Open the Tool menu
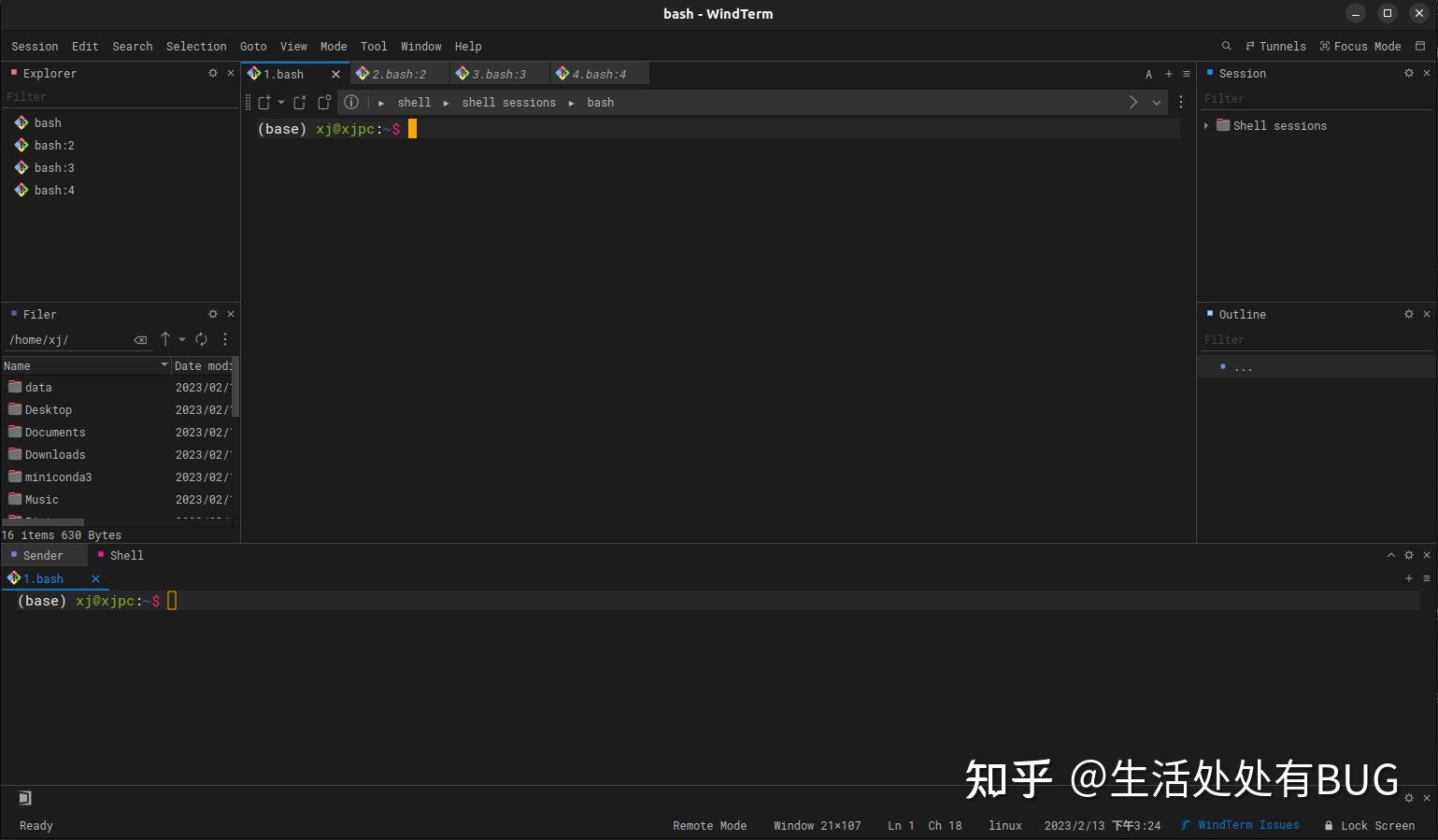Viewport: 1438px width, 840px height. [x=374, y=46]
